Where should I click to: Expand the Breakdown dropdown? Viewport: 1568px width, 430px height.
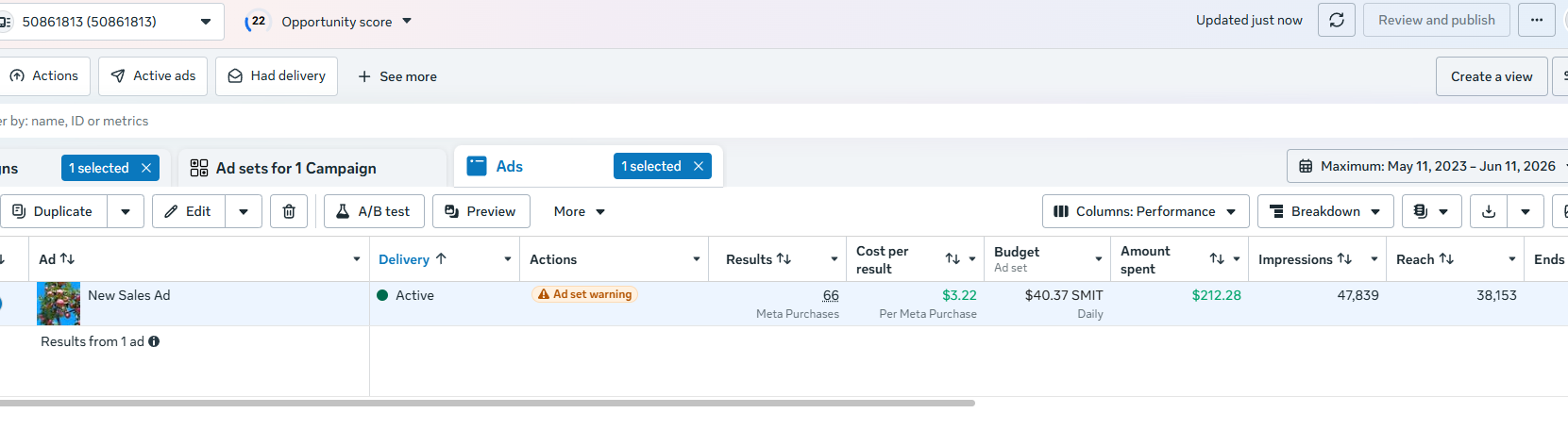click(1325, 211)
